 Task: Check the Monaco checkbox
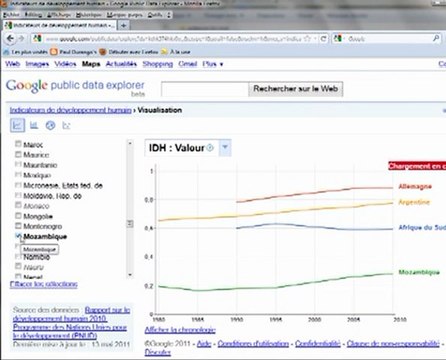pyautogui.click(x=18, y=205)
